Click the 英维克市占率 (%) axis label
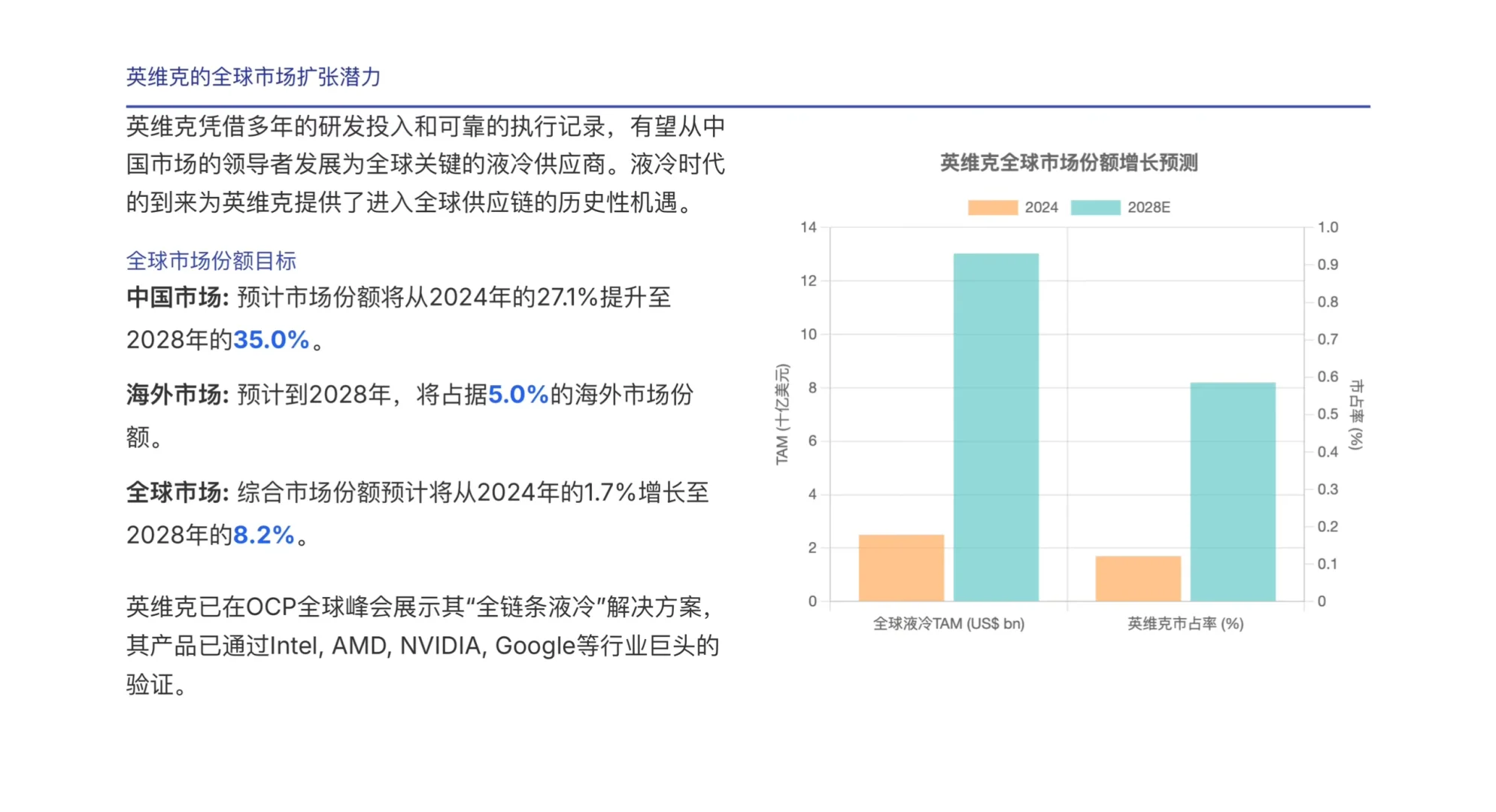 tap(1185, 623)
